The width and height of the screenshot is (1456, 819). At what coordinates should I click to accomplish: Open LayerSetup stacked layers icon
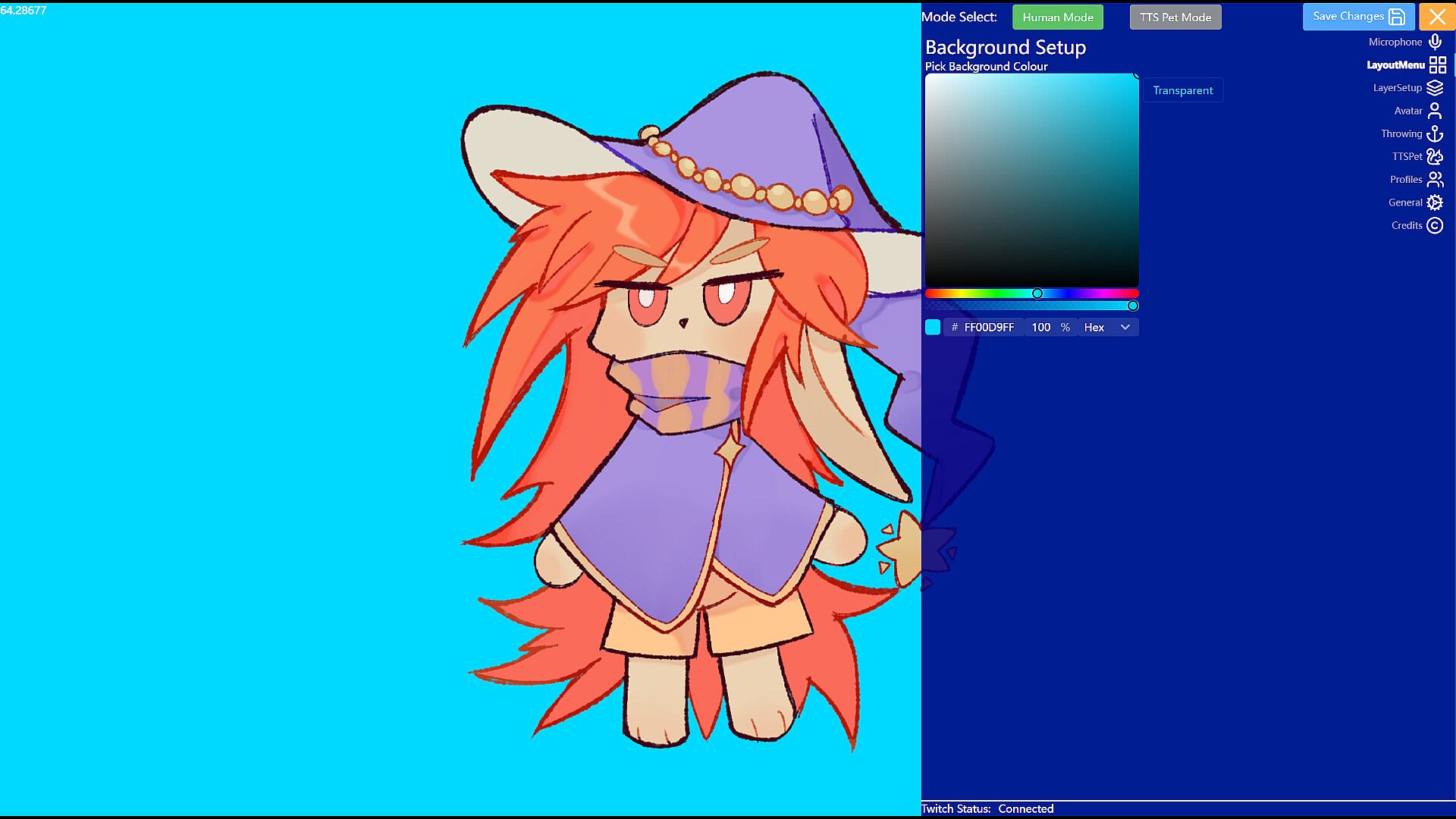click(x=1435, y=88)
